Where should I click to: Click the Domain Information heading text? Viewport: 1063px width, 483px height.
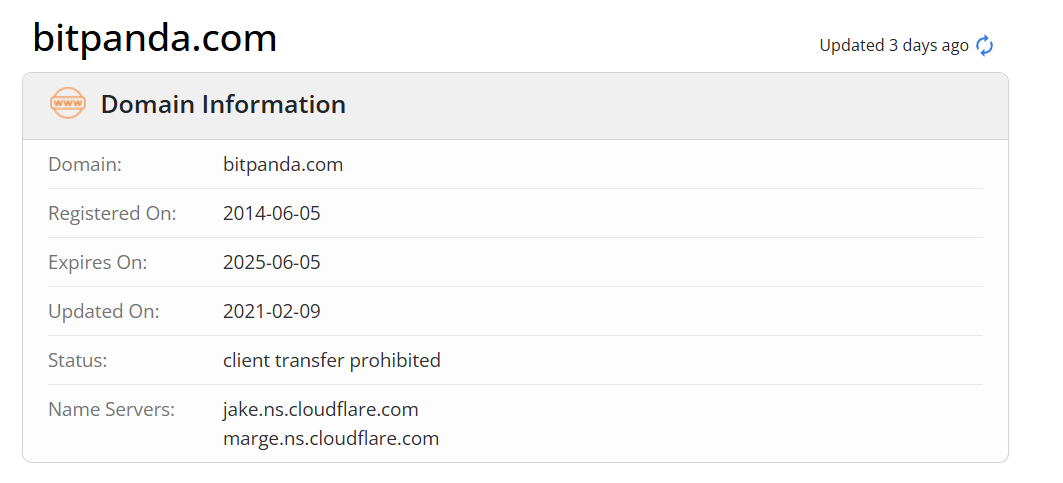(223, 104)
